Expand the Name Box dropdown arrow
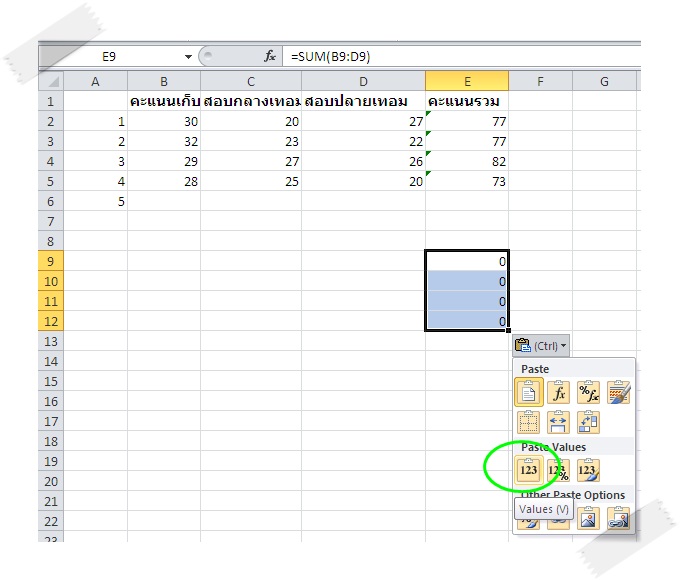This screenshot has height=580, width=680. pos(188,57)
